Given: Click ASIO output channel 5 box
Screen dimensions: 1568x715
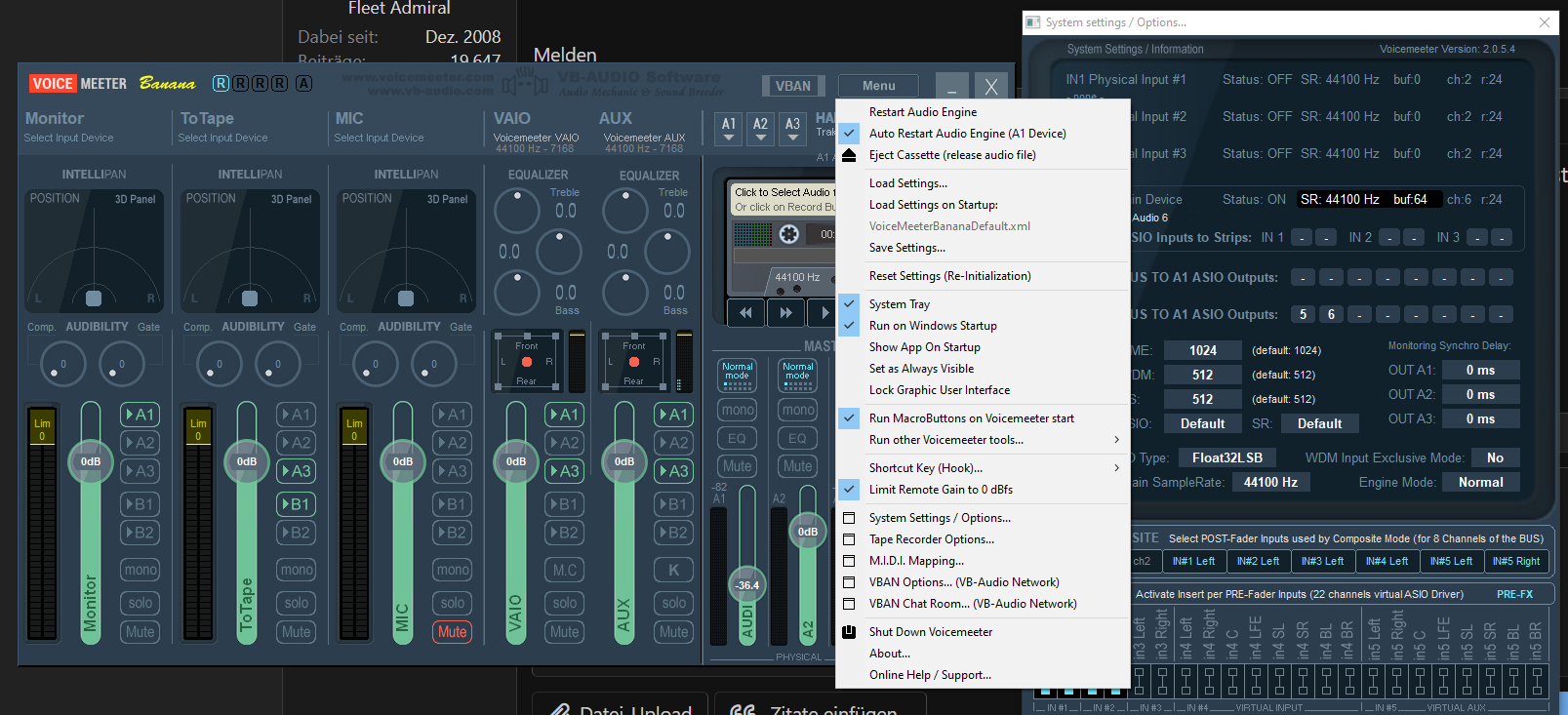Looking at the screenshot, I should (1303, 314).
